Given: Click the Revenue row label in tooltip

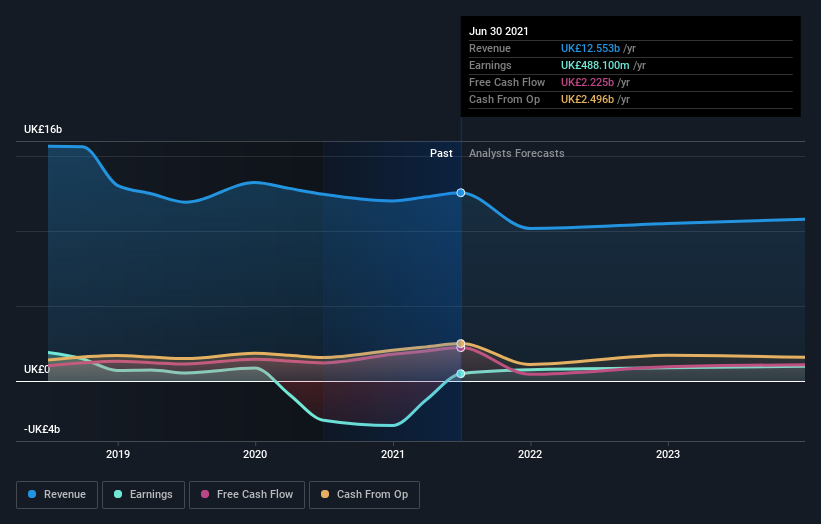Looking at the screenshot, I should [490, 48].
